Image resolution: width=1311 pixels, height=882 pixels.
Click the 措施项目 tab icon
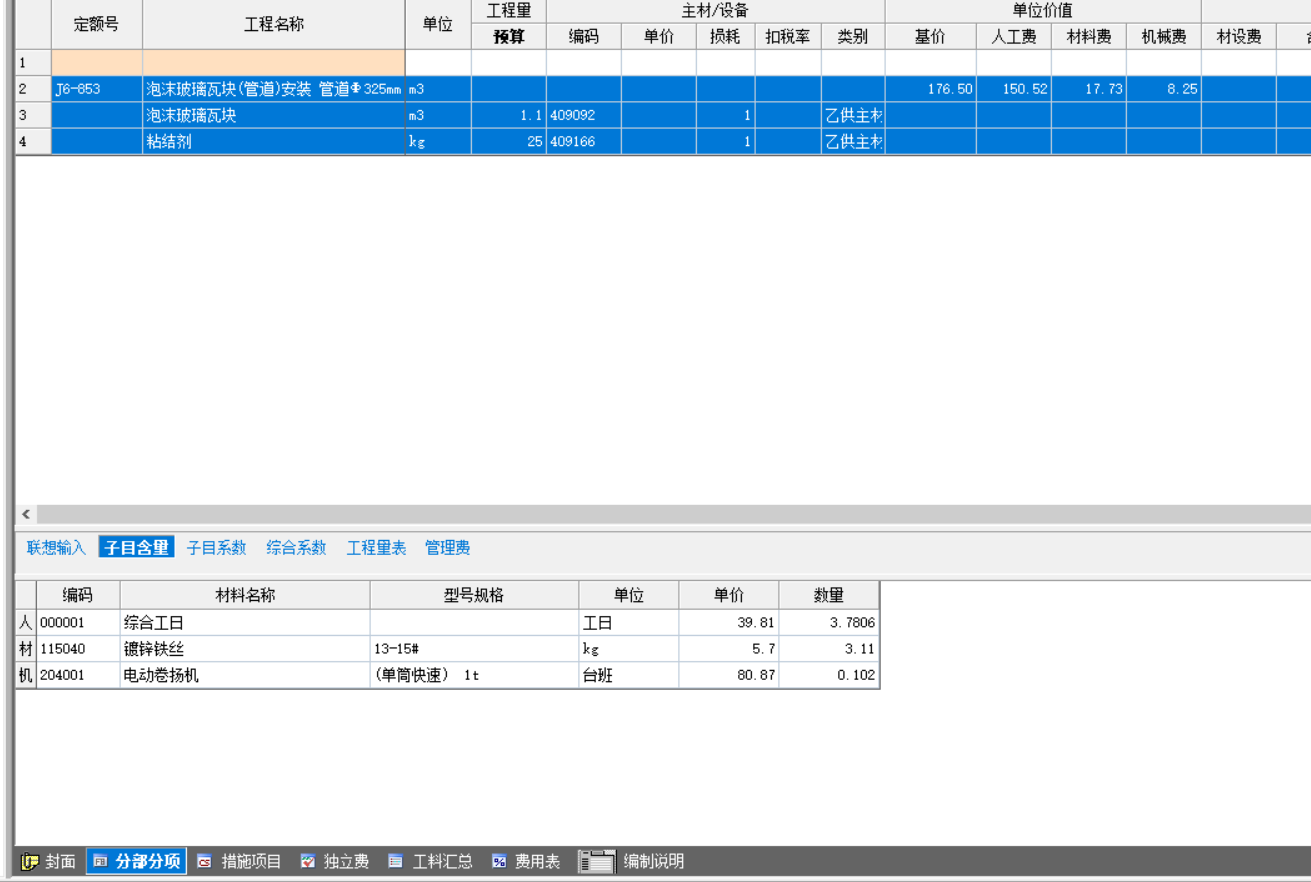click(205, 861)
